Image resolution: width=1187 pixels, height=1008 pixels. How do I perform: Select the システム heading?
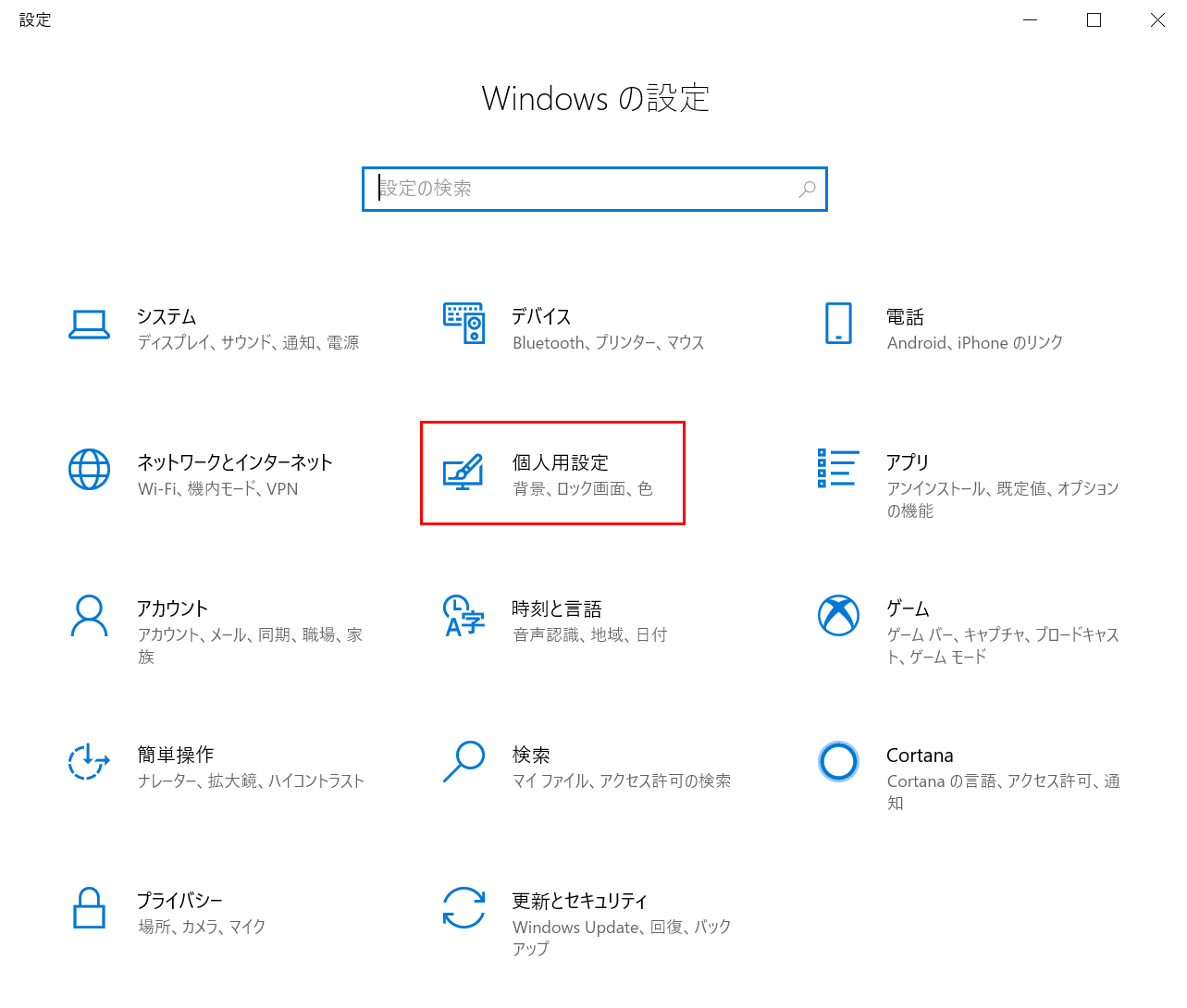click(167, 316)
